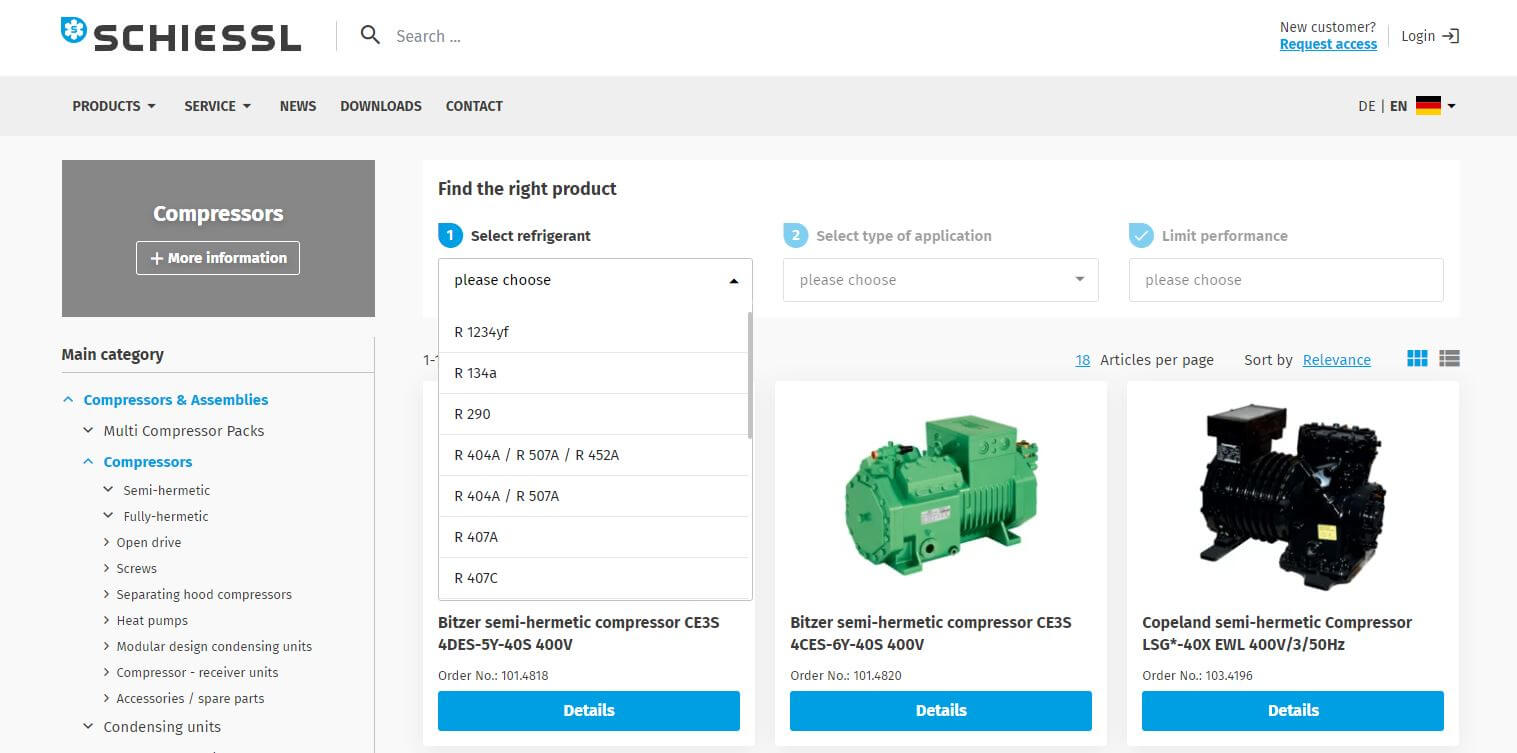
Task: Click the search magnifier icon
Action: click(370, 36)
